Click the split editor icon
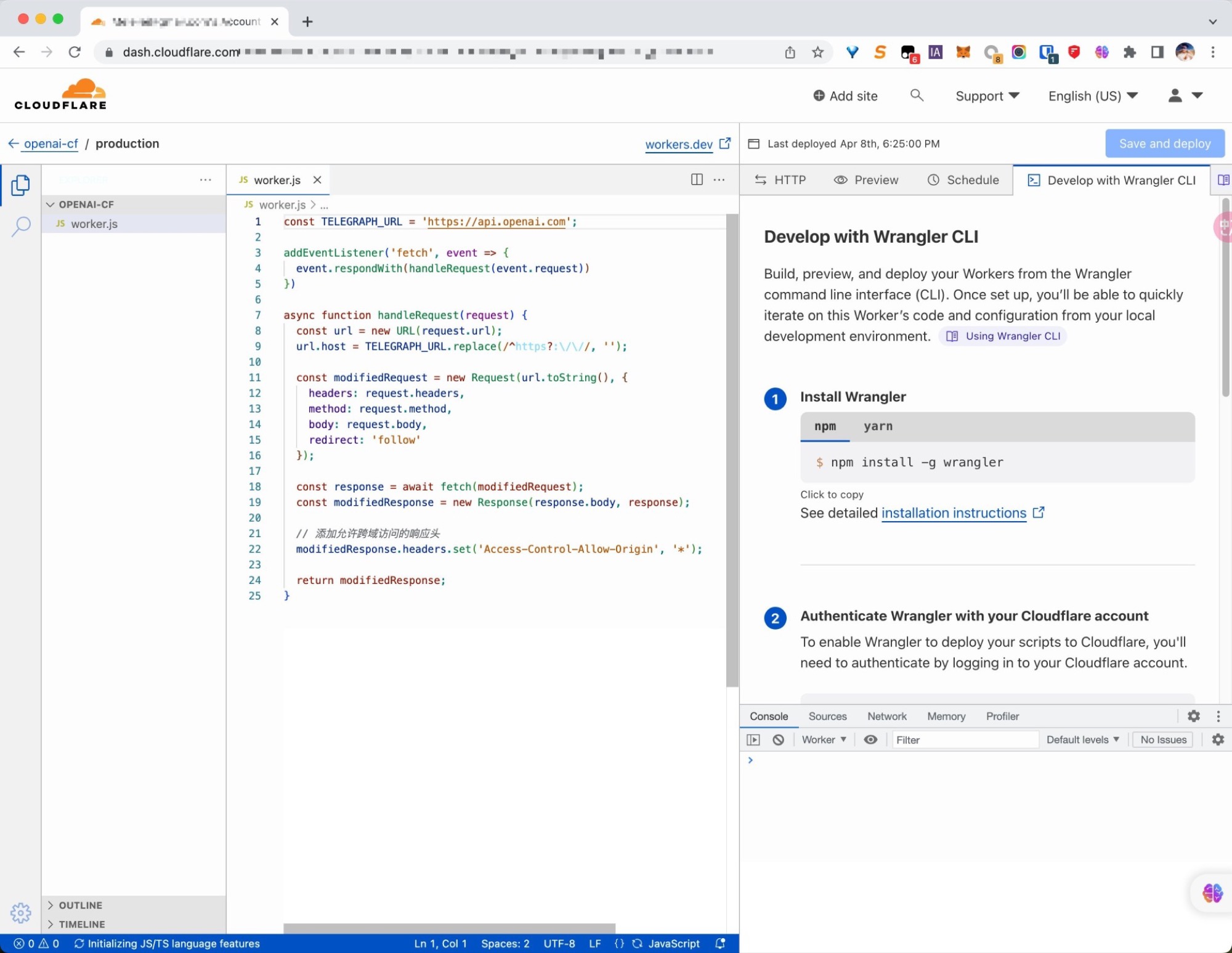 (x=697, y=179)
